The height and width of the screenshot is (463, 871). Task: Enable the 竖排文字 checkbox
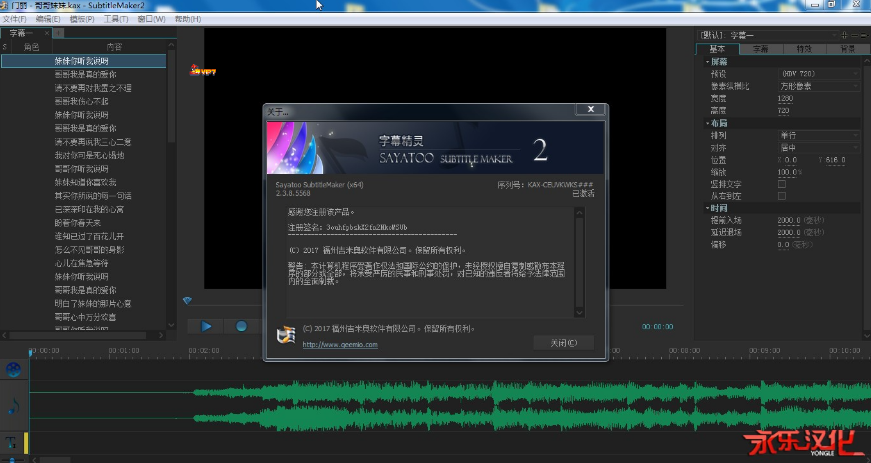coord(782,184)
